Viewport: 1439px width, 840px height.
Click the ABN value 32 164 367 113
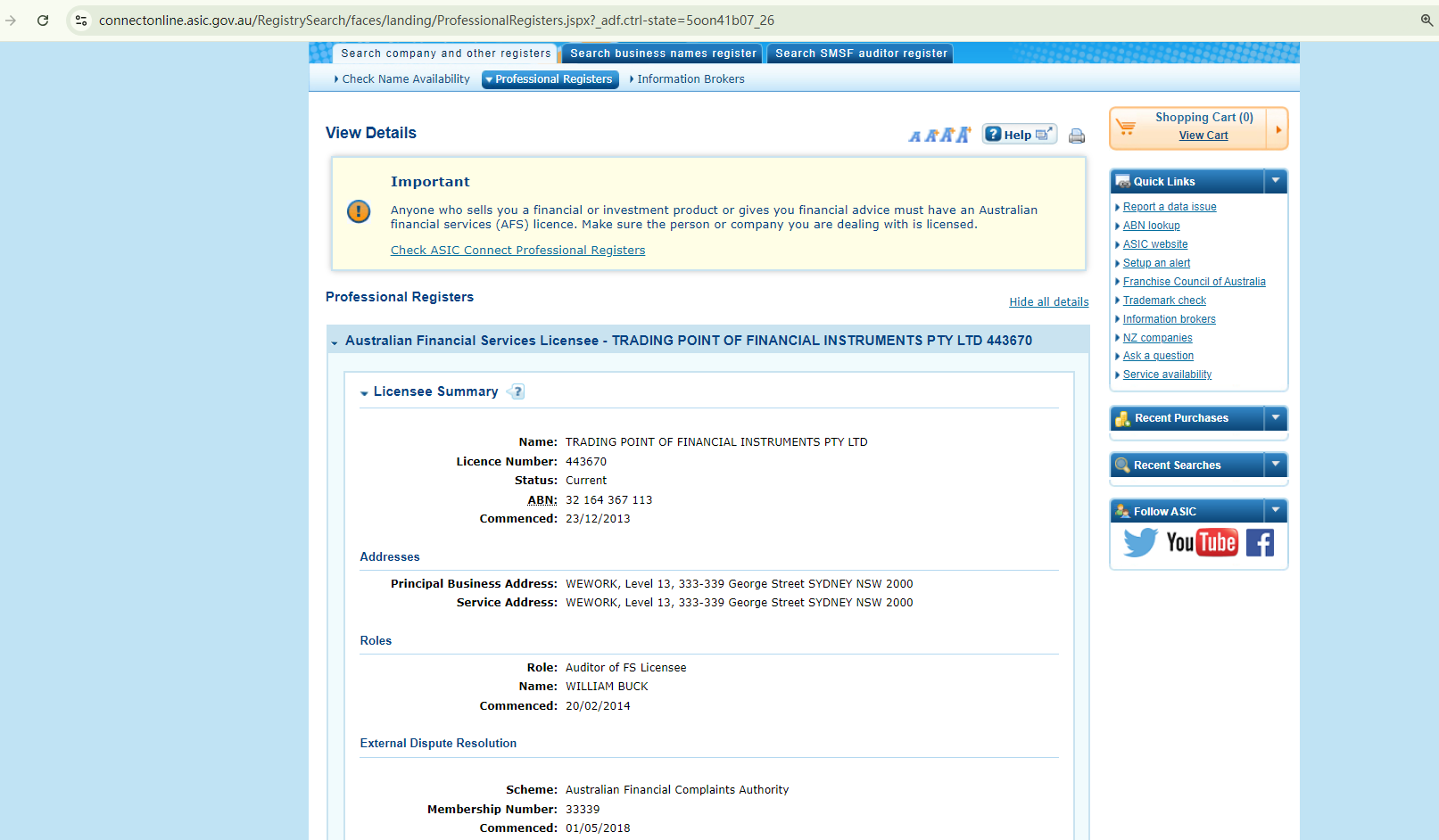(x=609, y=500)
